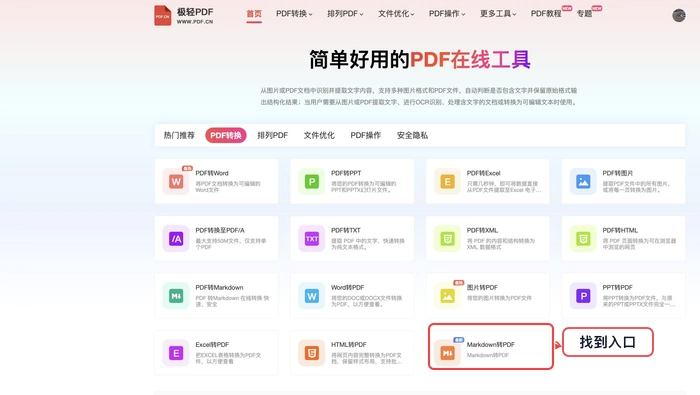Click the 简单好用的PDF在线工具 headline

tap(420, 60)
